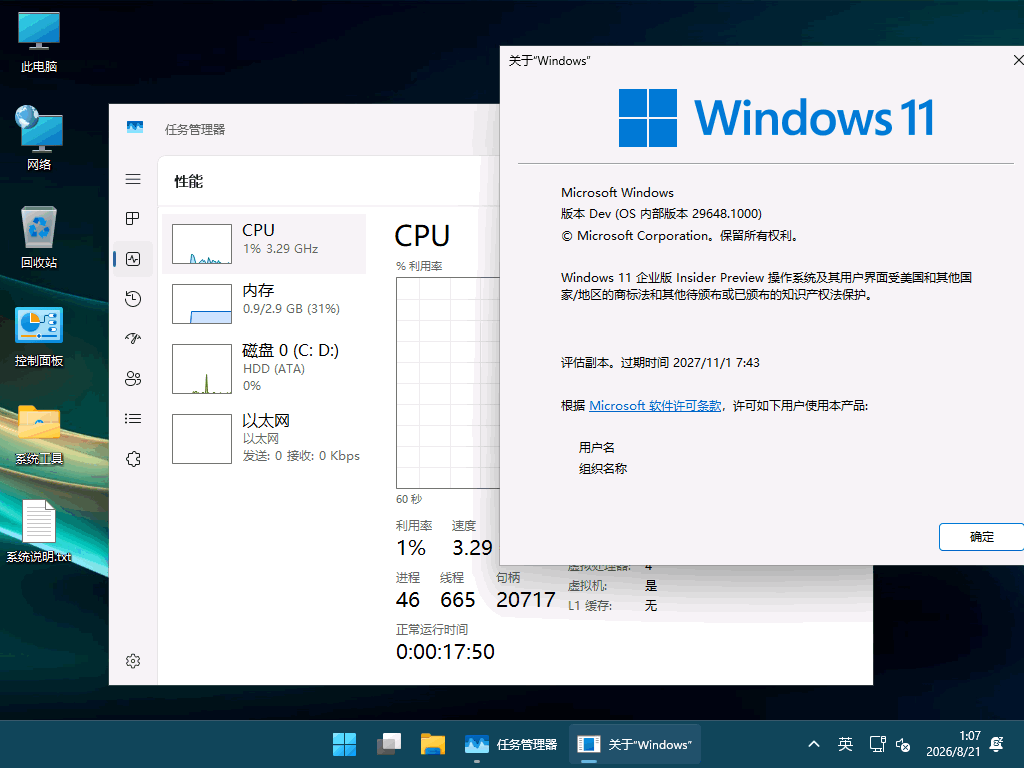Open the clock showing 1:07 2026/8/21

coord(953,744)
